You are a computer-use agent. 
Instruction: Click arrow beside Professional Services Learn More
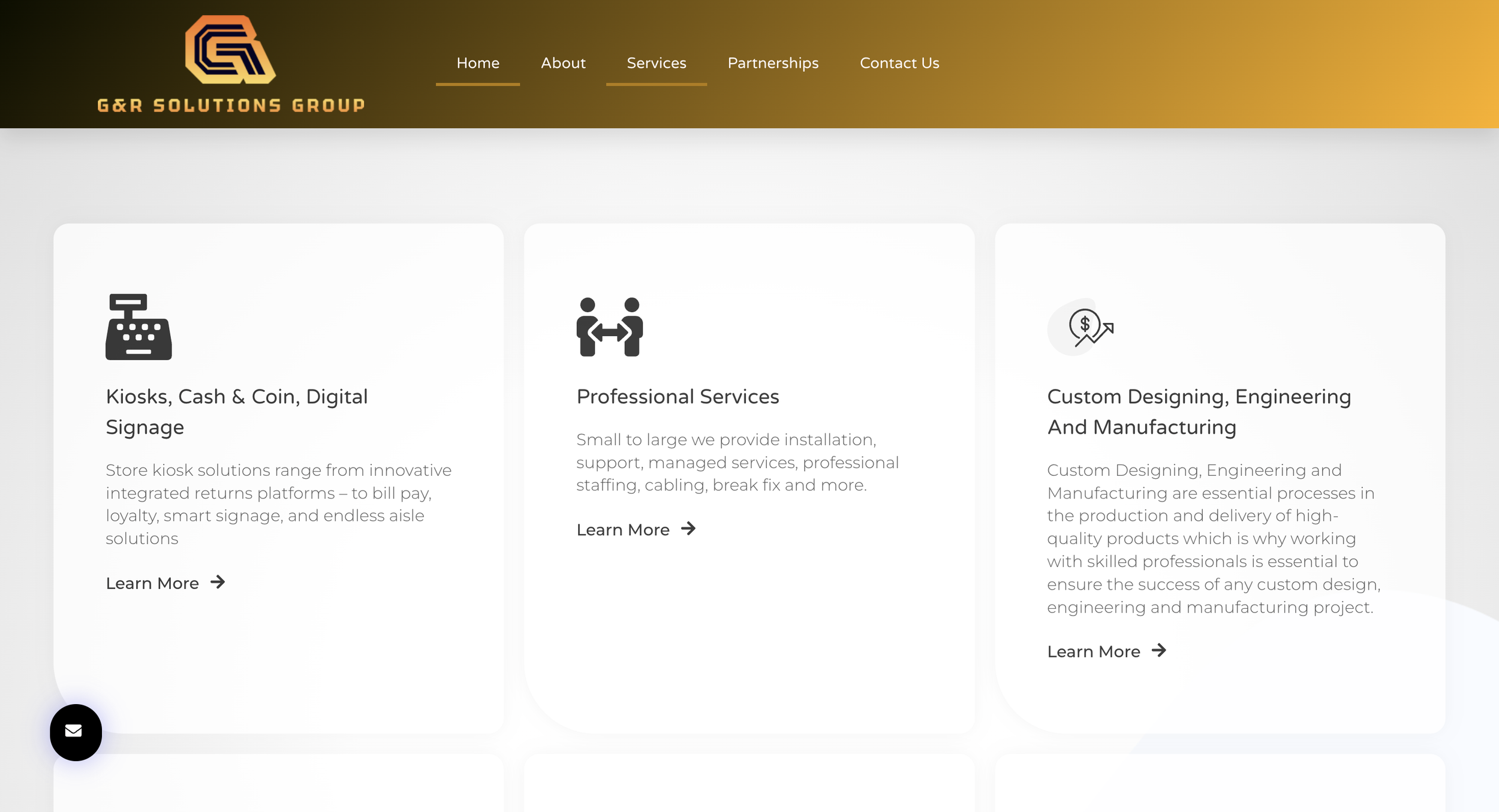(688, 529)
